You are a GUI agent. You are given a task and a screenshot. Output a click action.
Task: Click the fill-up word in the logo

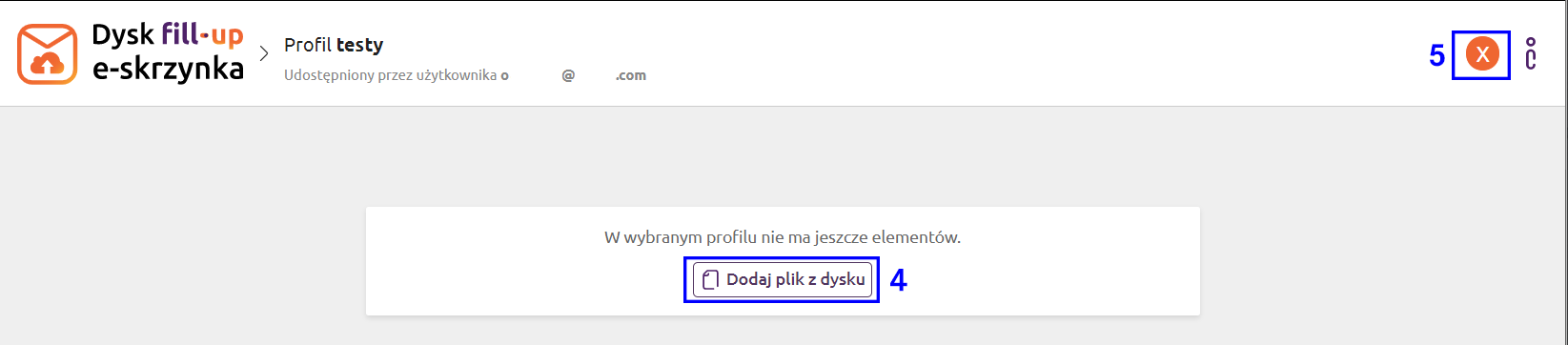coord(203,37)
